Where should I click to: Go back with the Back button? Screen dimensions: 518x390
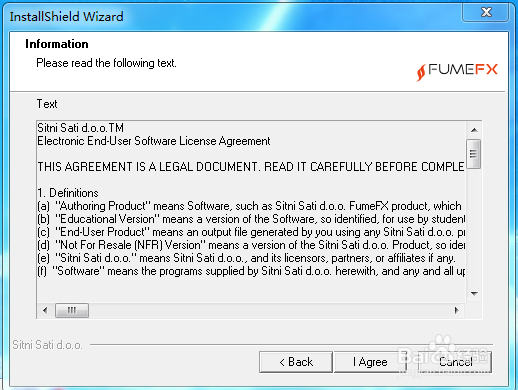click(x=296, y=362)
